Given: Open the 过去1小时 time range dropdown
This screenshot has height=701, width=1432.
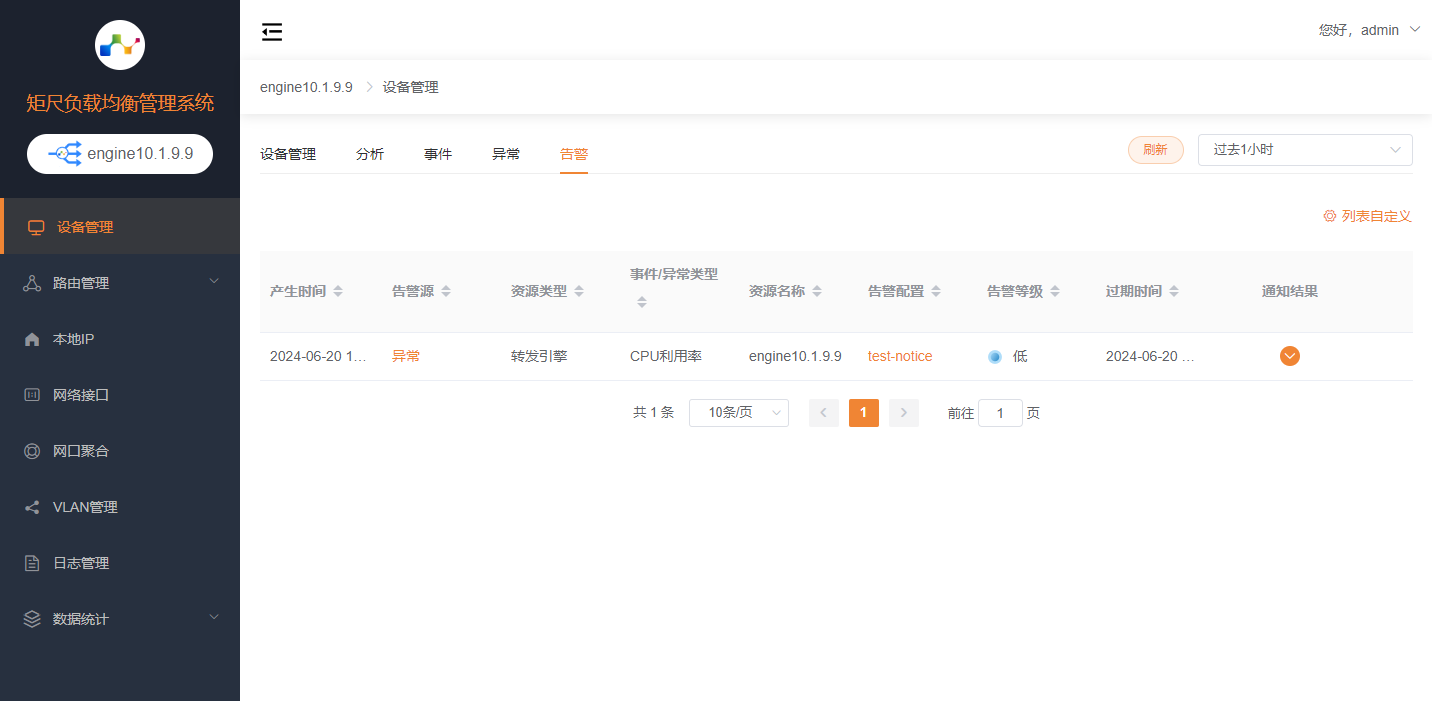Looking at the screenshot, I should [x=1304, y=150].
